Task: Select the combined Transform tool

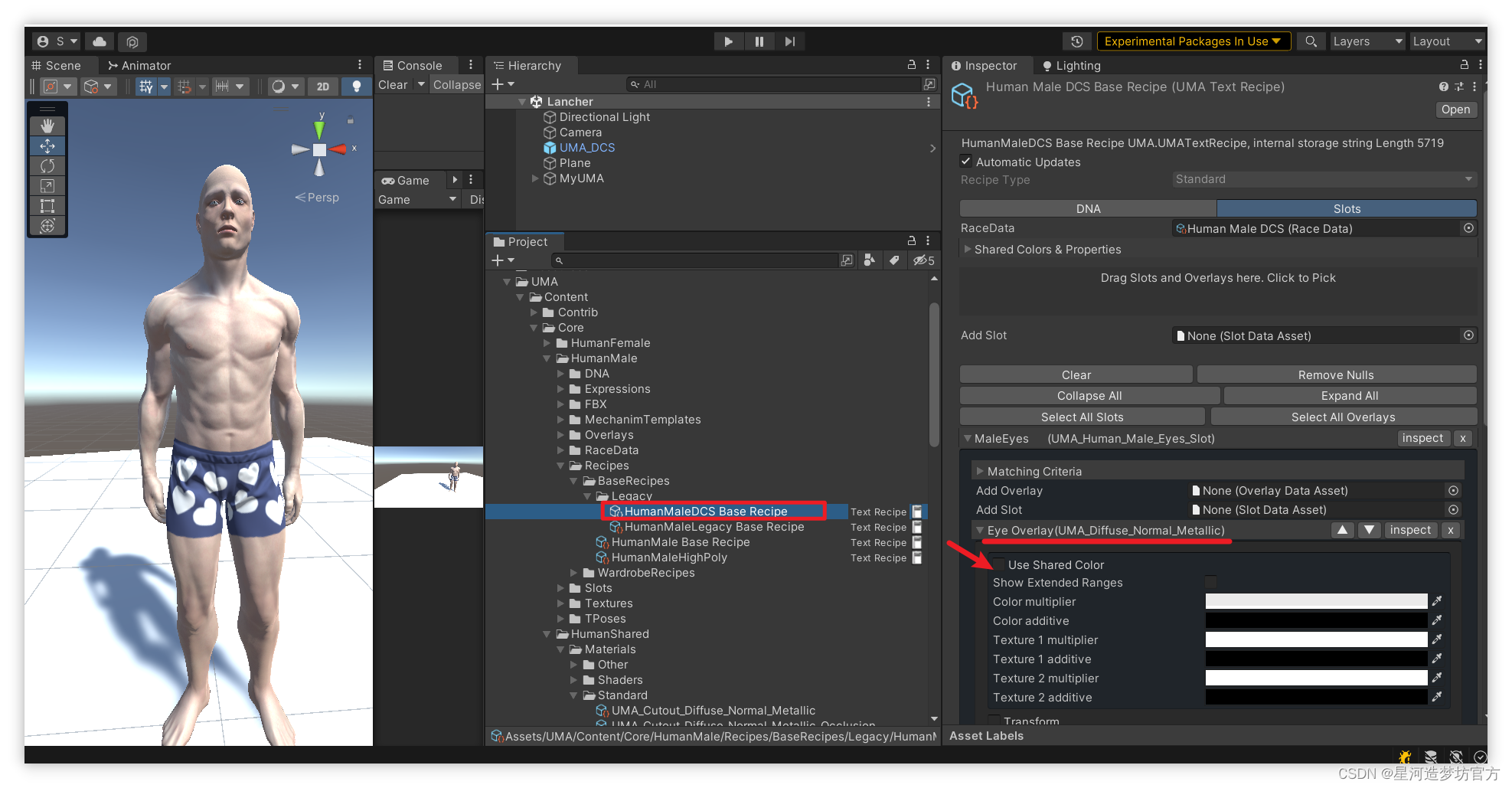Action: [x=47, y=225]
